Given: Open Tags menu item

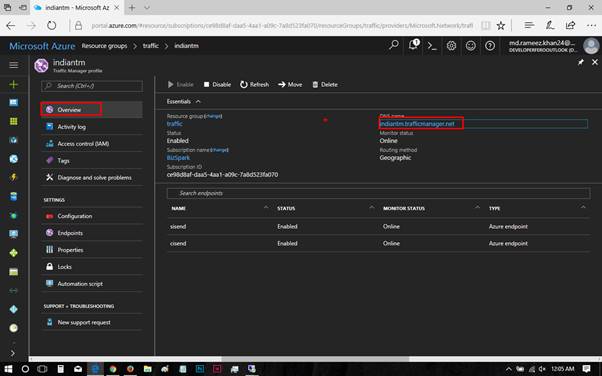Looking at the screenshot, I should pos(92,161).
